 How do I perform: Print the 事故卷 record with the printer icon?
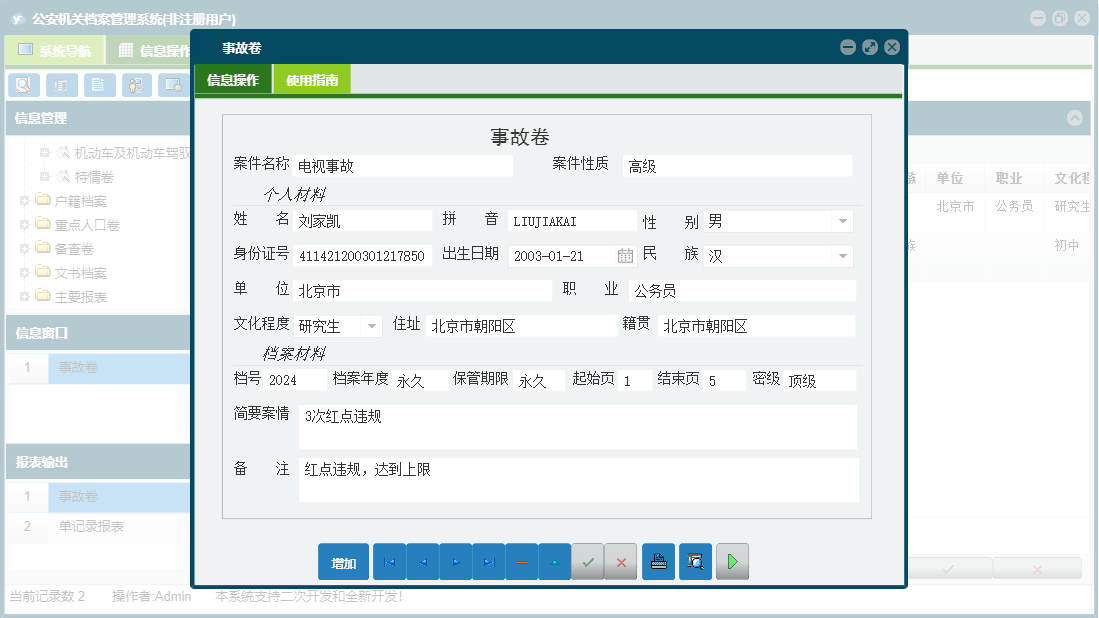[x=658, y=561]
